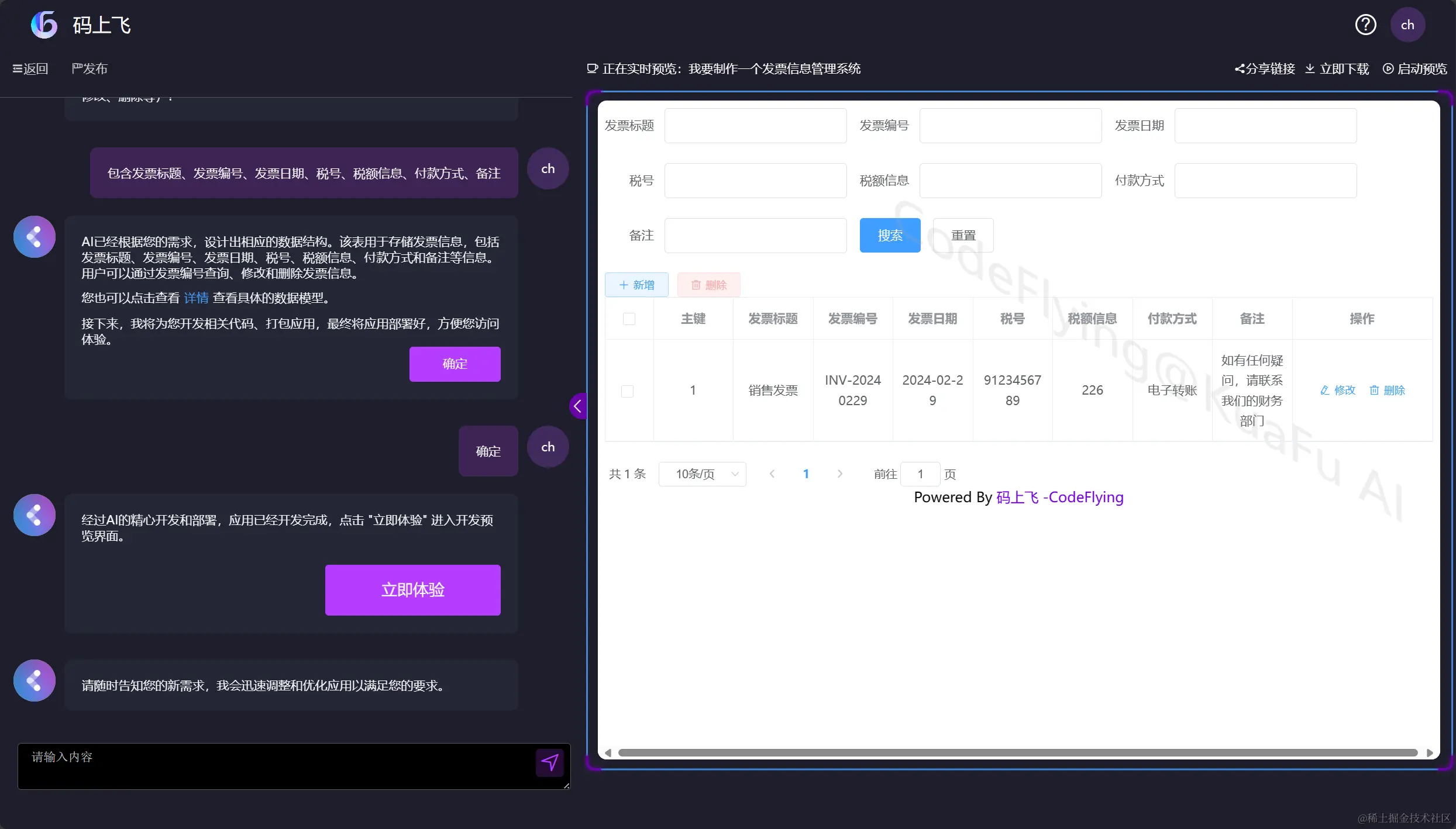
Task: Click the 发布 menu item
Action: 90,69
